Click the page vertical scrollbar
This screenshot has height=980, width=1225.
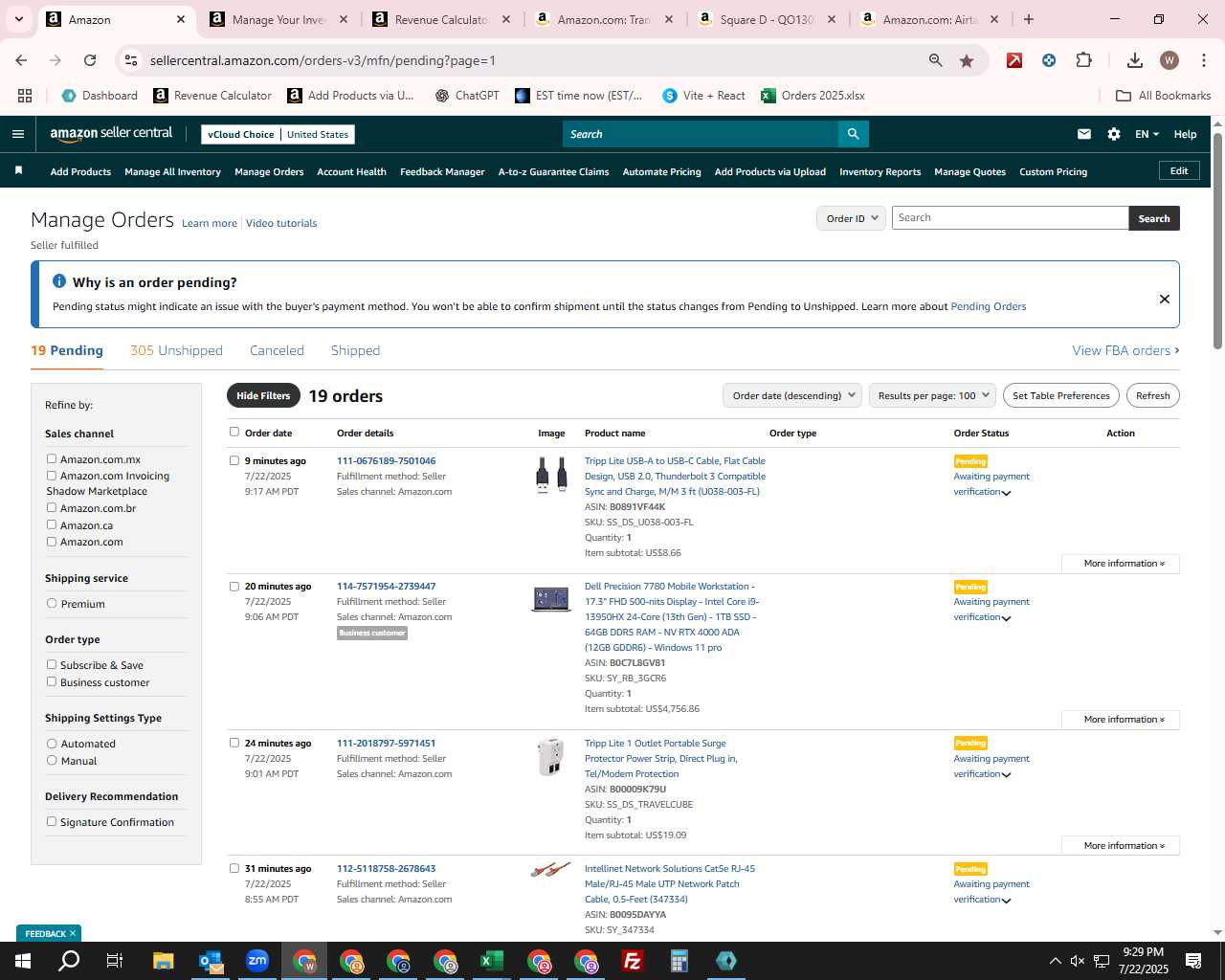[1217, 241]
